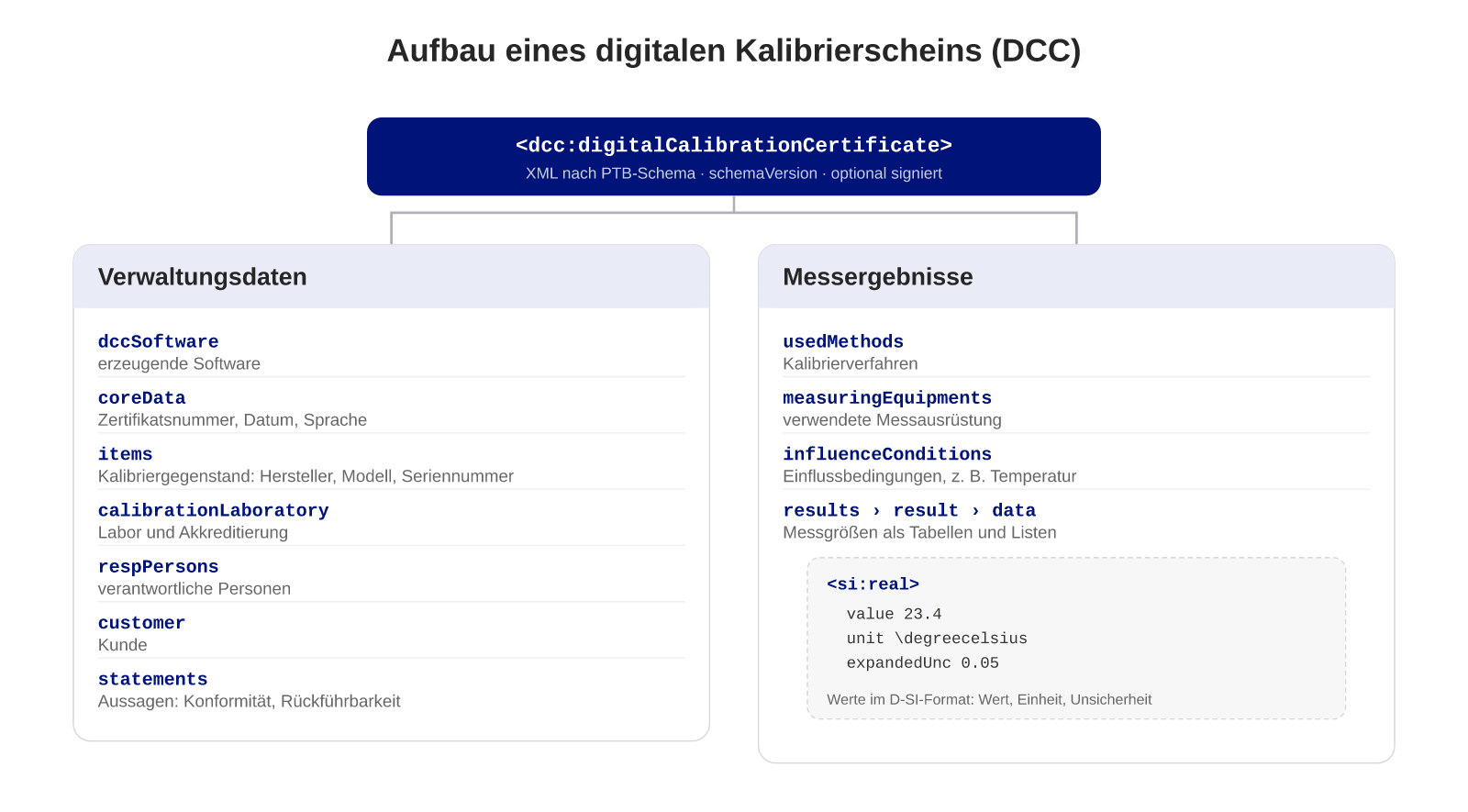Select the 'unit \degreecelsius' code line
The height and width of the screenshot is (812, 1468).
pos(937,639)
